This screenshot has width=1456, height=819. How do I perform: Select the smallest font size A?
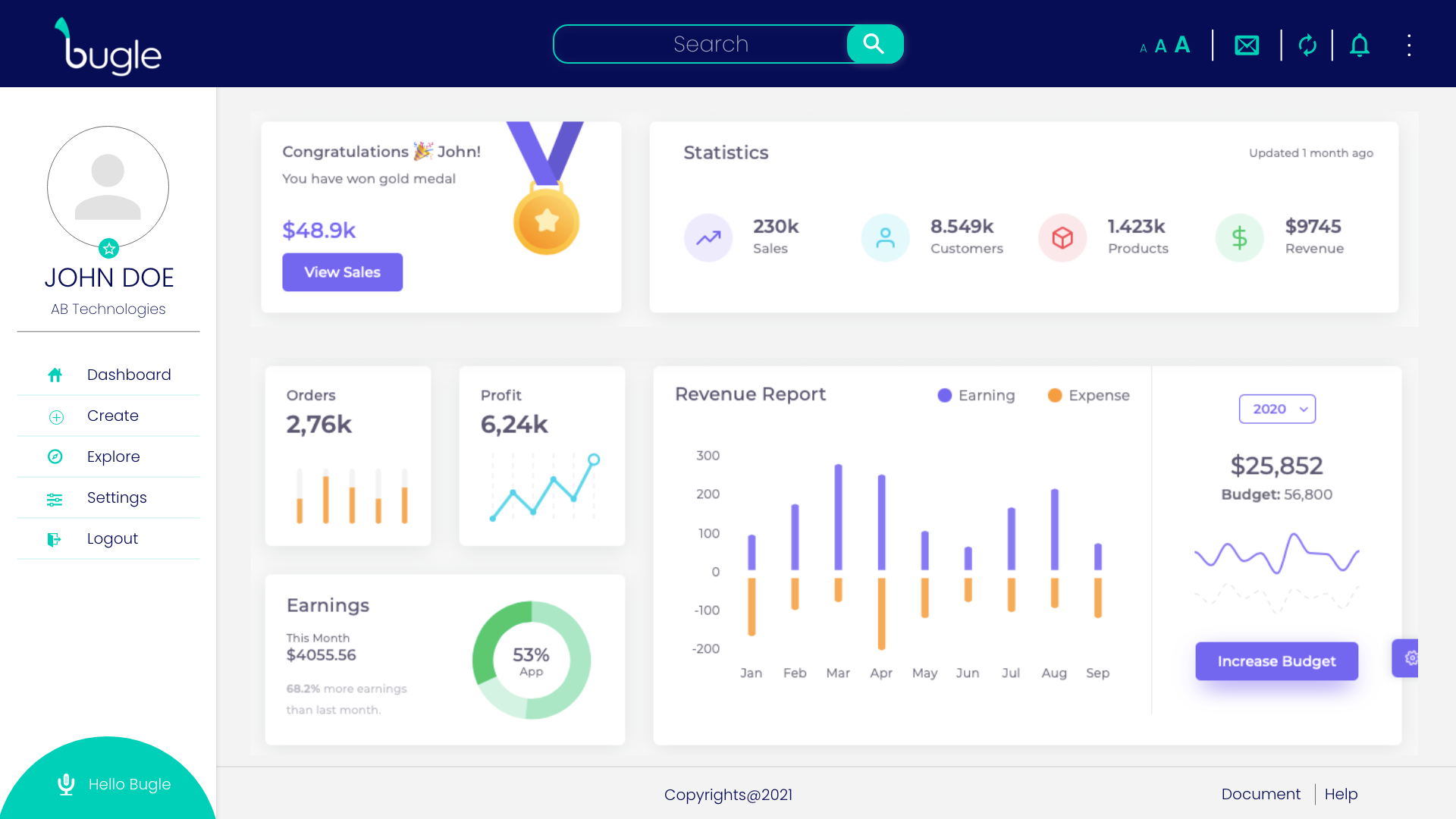click(1143, 49)
